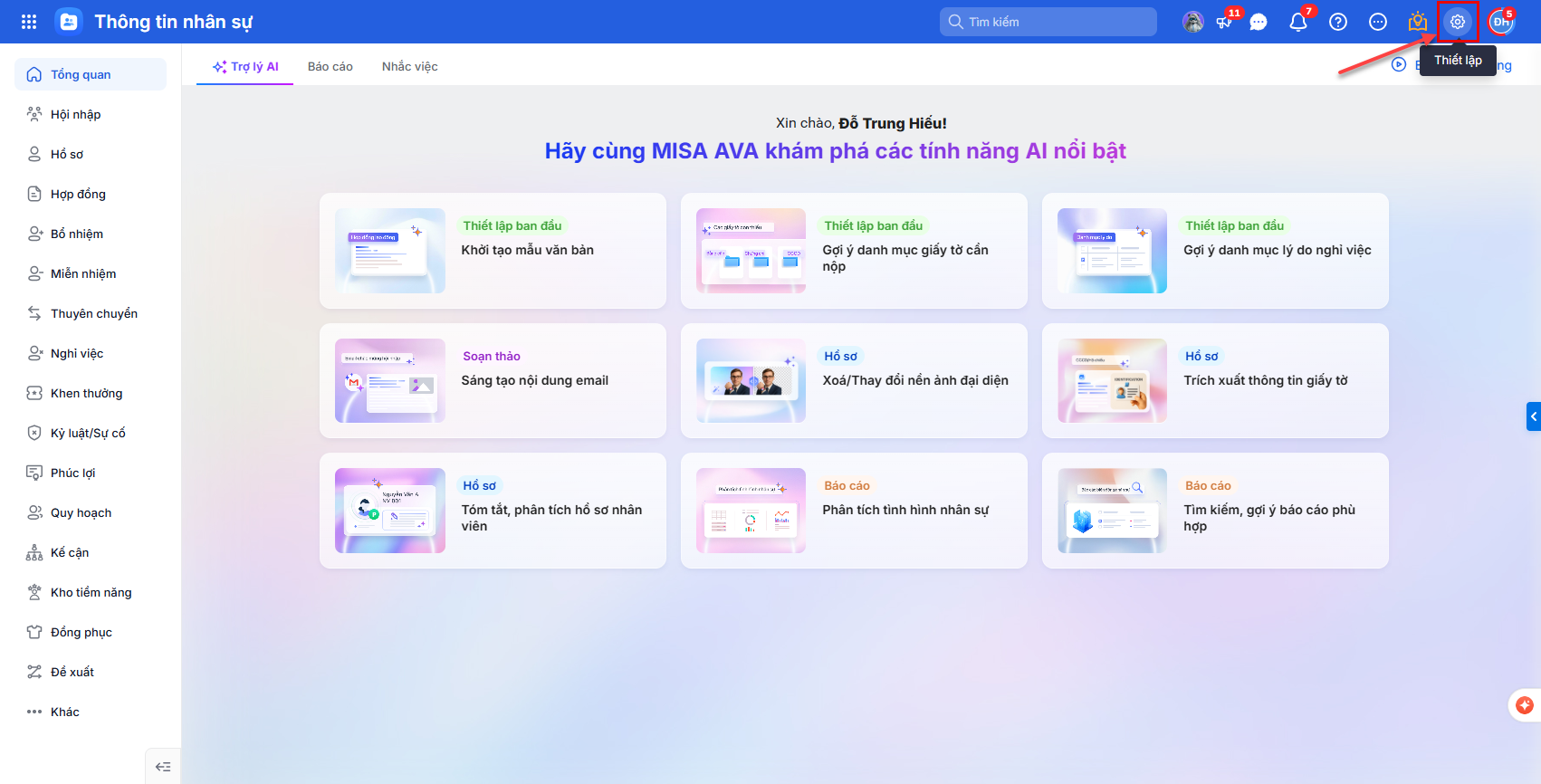Viewport: 1541px width, 784px height.
Task: Open Thuyên chuyển in the sidebar
Action: (x=91, y=313)
